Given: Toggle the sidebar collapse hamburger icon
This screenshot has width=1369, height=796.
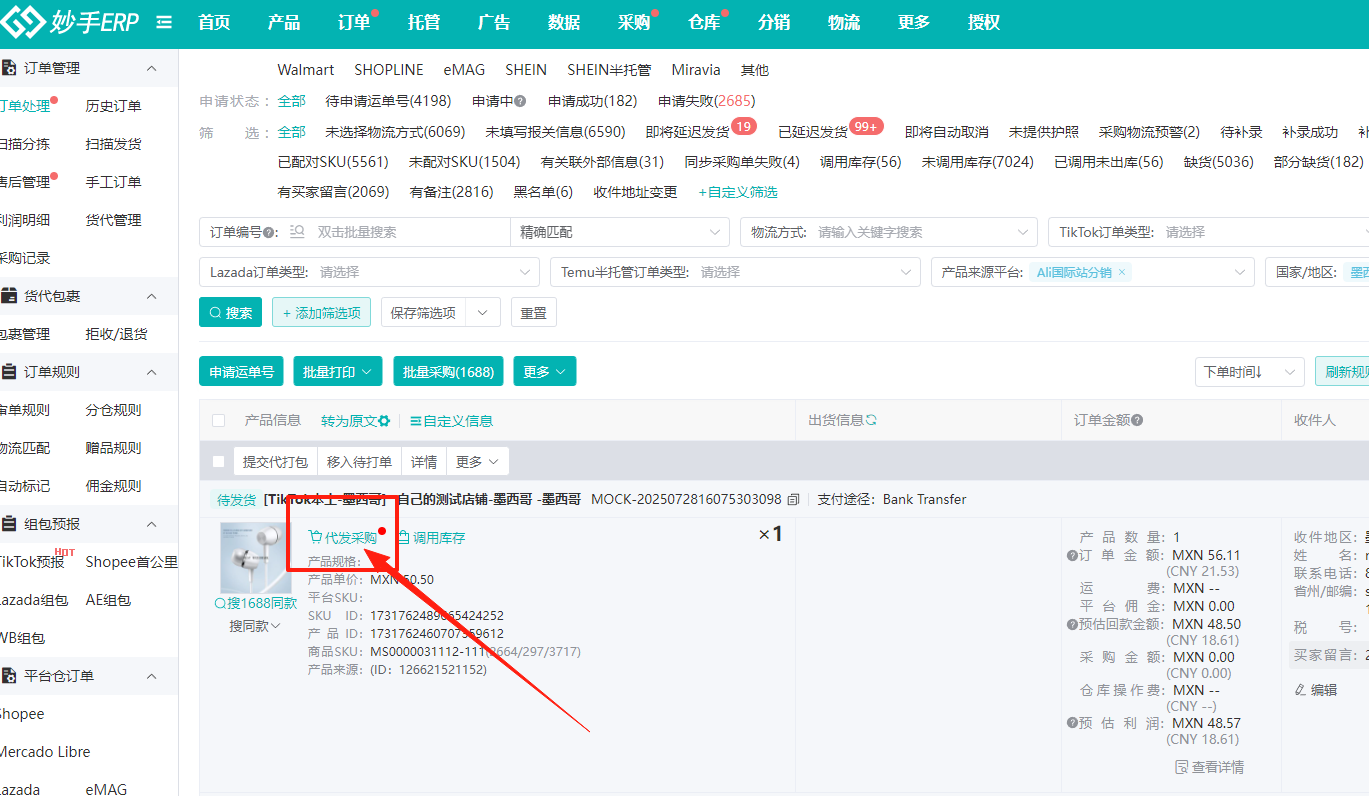Looking at the screenshot, I should click(x=165, y=23).
